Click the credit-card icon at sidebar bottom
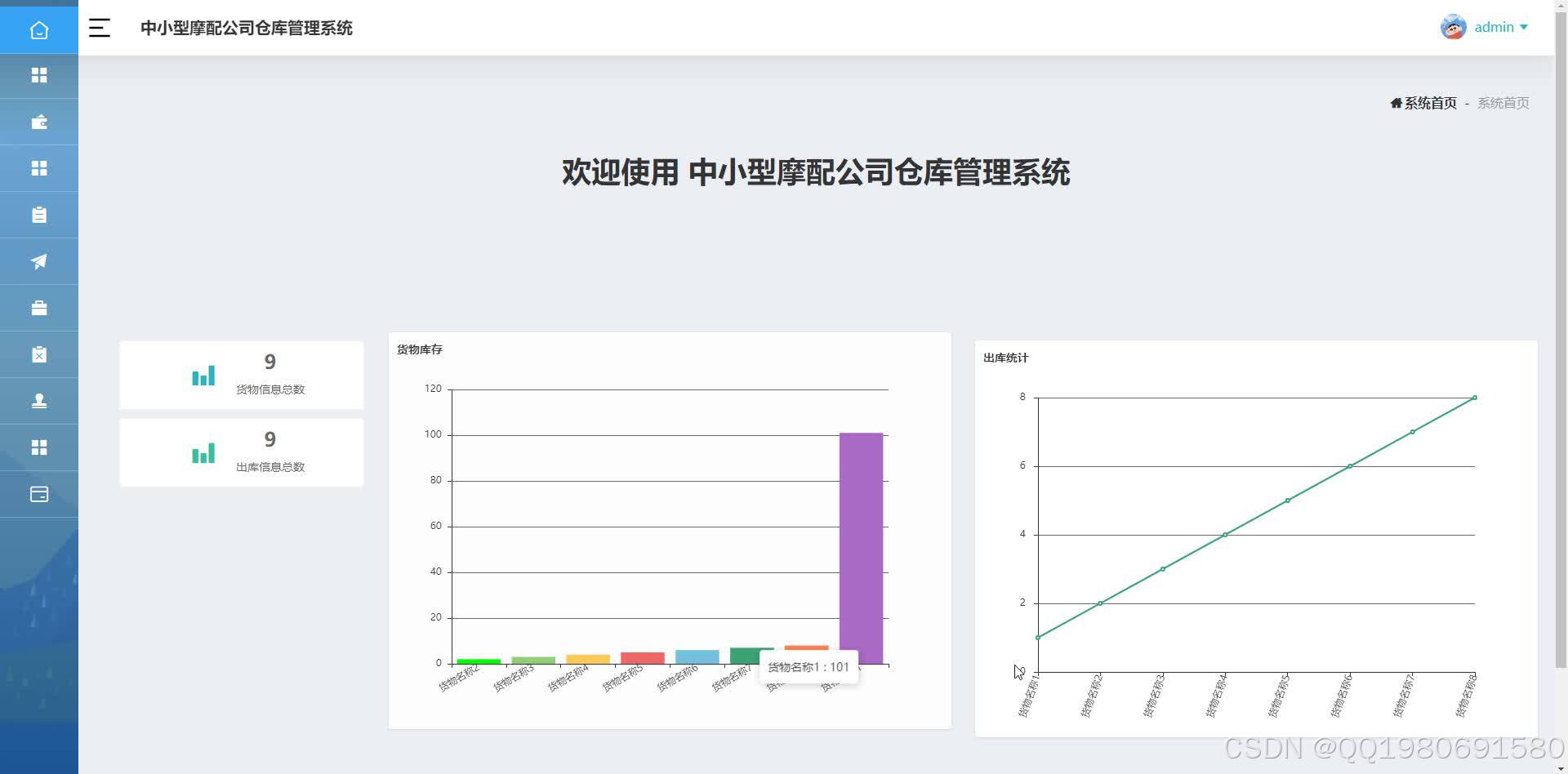This screenshot has width=1568, height=774. click(38, 494)
